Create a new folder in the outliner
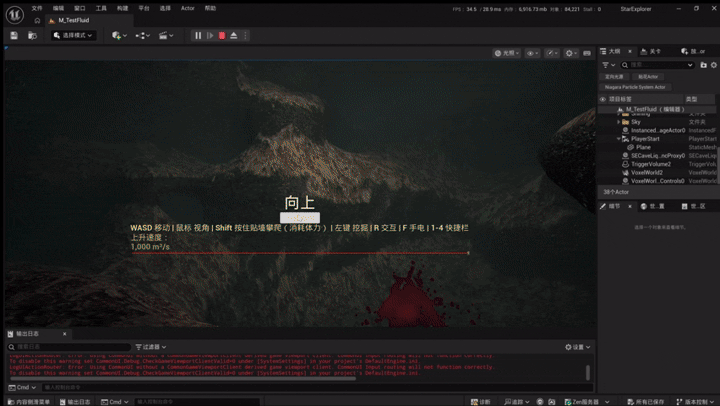 click(703, 65)
